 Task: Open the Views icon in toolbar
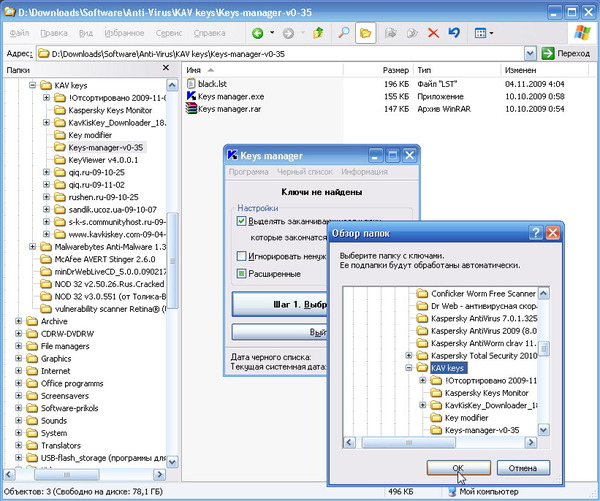click(480, 33)
